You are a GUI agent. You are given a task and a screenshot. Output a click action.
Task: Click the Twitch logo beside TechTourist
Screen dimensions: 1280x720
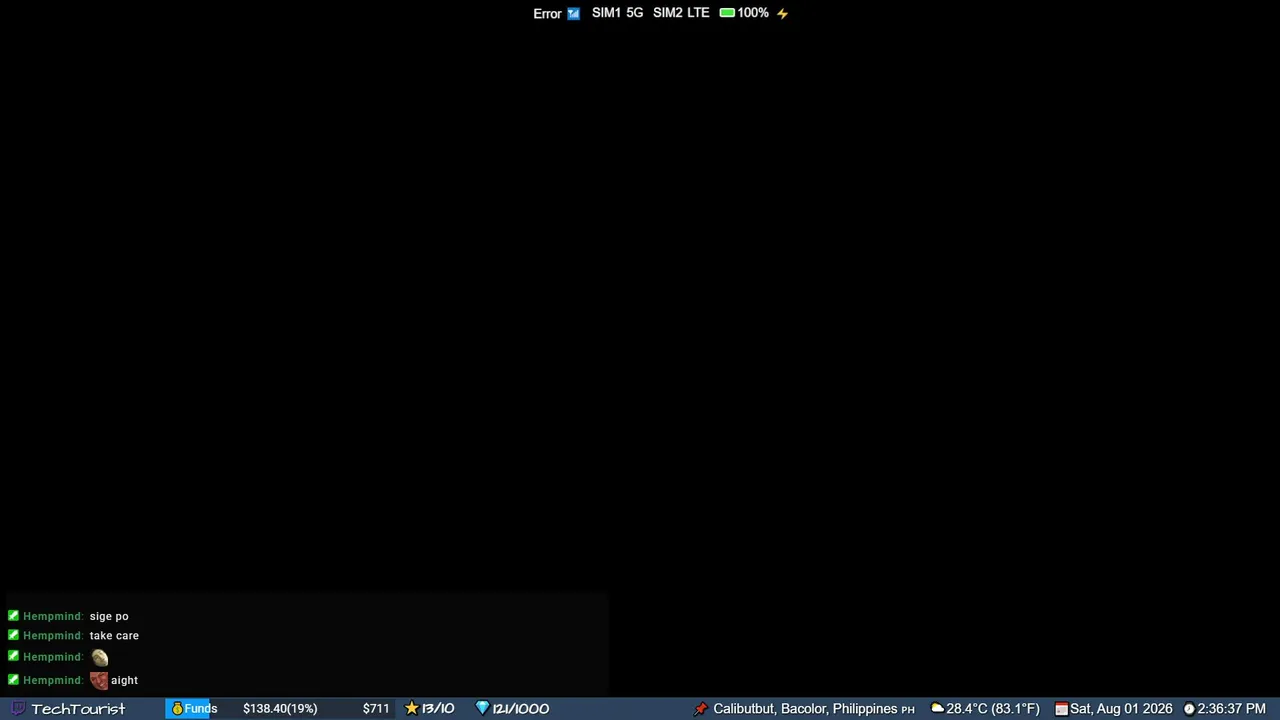click(18, 709)
